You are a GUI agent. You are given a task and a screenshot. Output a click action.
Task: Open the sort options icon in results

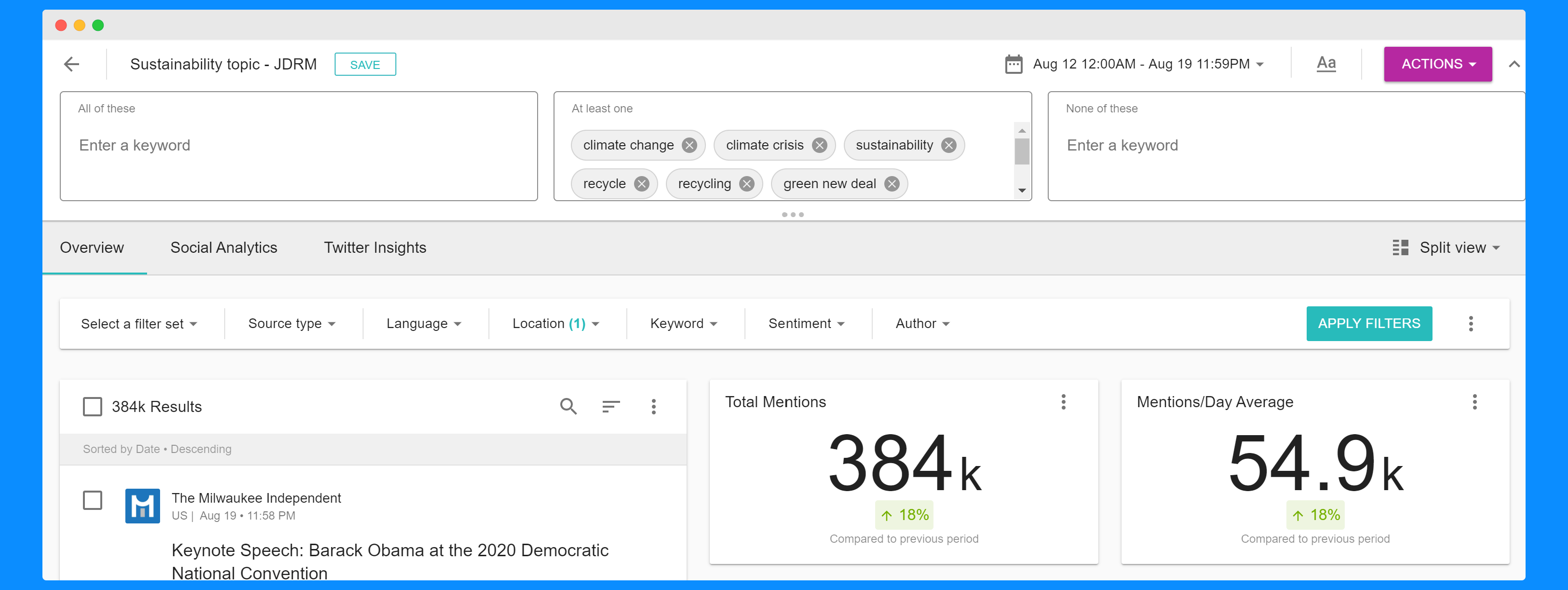pos(610,406)
